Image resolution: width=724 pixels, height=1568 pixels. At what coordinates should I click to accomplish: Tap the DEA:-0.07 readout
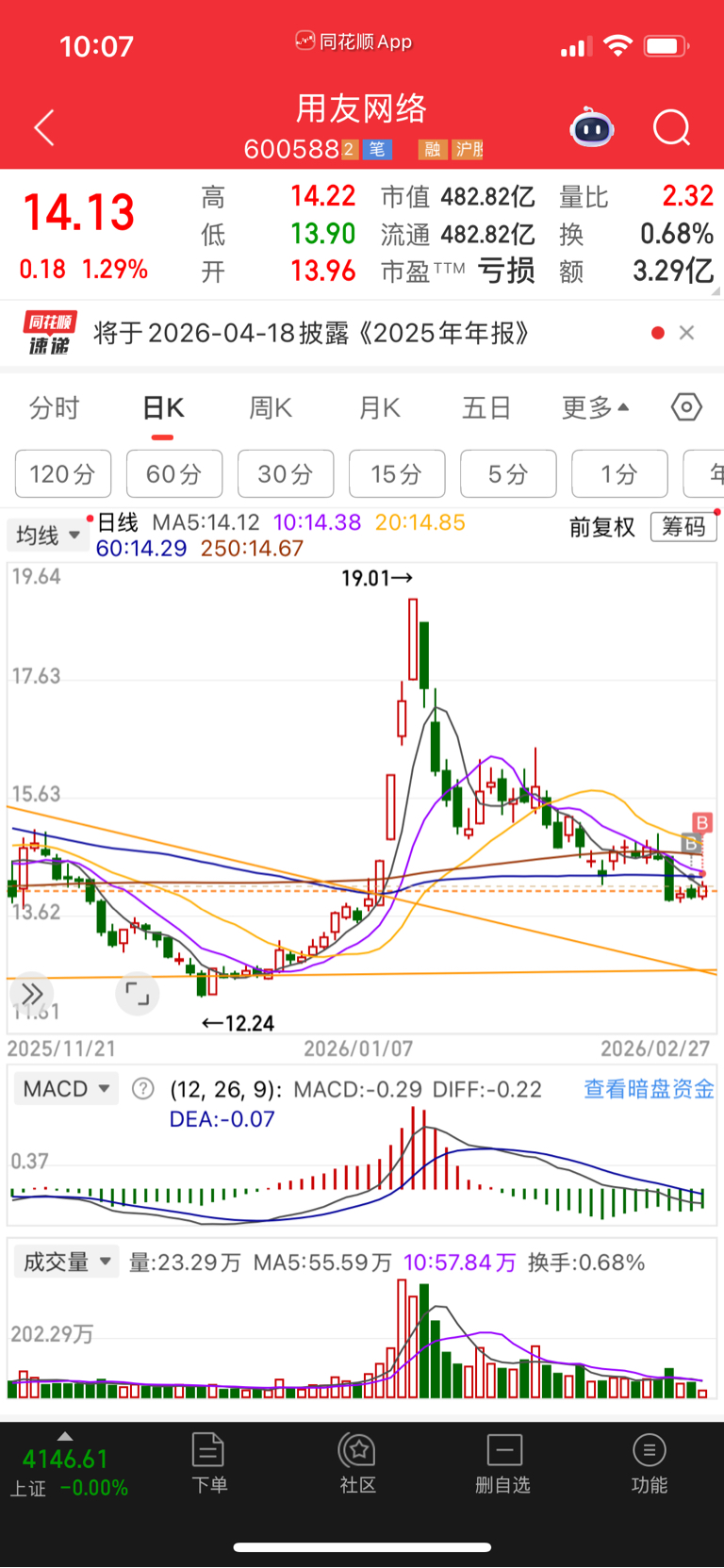click(x=222, y=1119)
